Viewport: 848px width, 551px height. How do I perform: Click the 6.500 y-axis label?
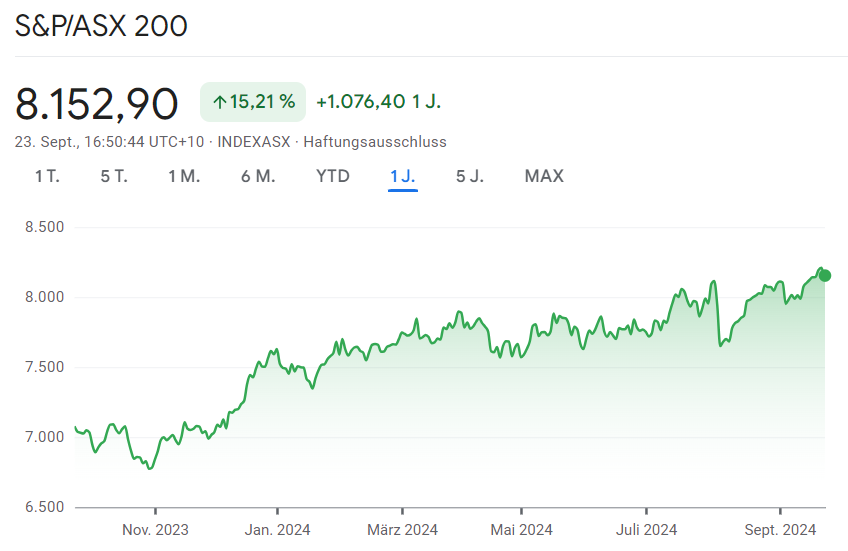tap(44, 507)
